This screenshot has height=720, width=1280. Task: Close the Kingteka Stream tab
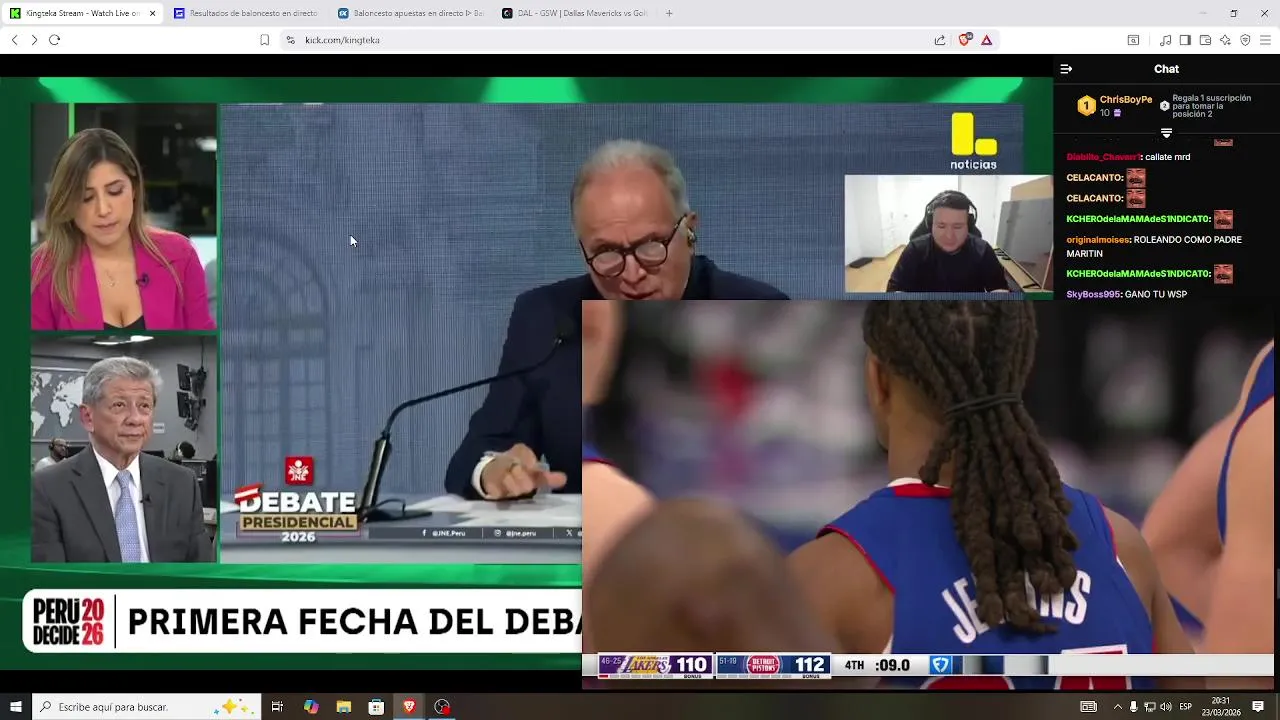[152, 13]
